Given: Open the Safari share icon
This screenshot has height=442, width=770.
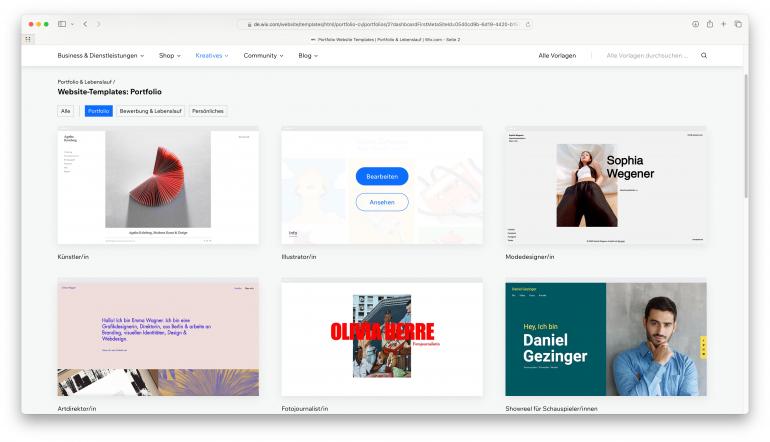Looking at the screenshot, I should pos(710,24).
